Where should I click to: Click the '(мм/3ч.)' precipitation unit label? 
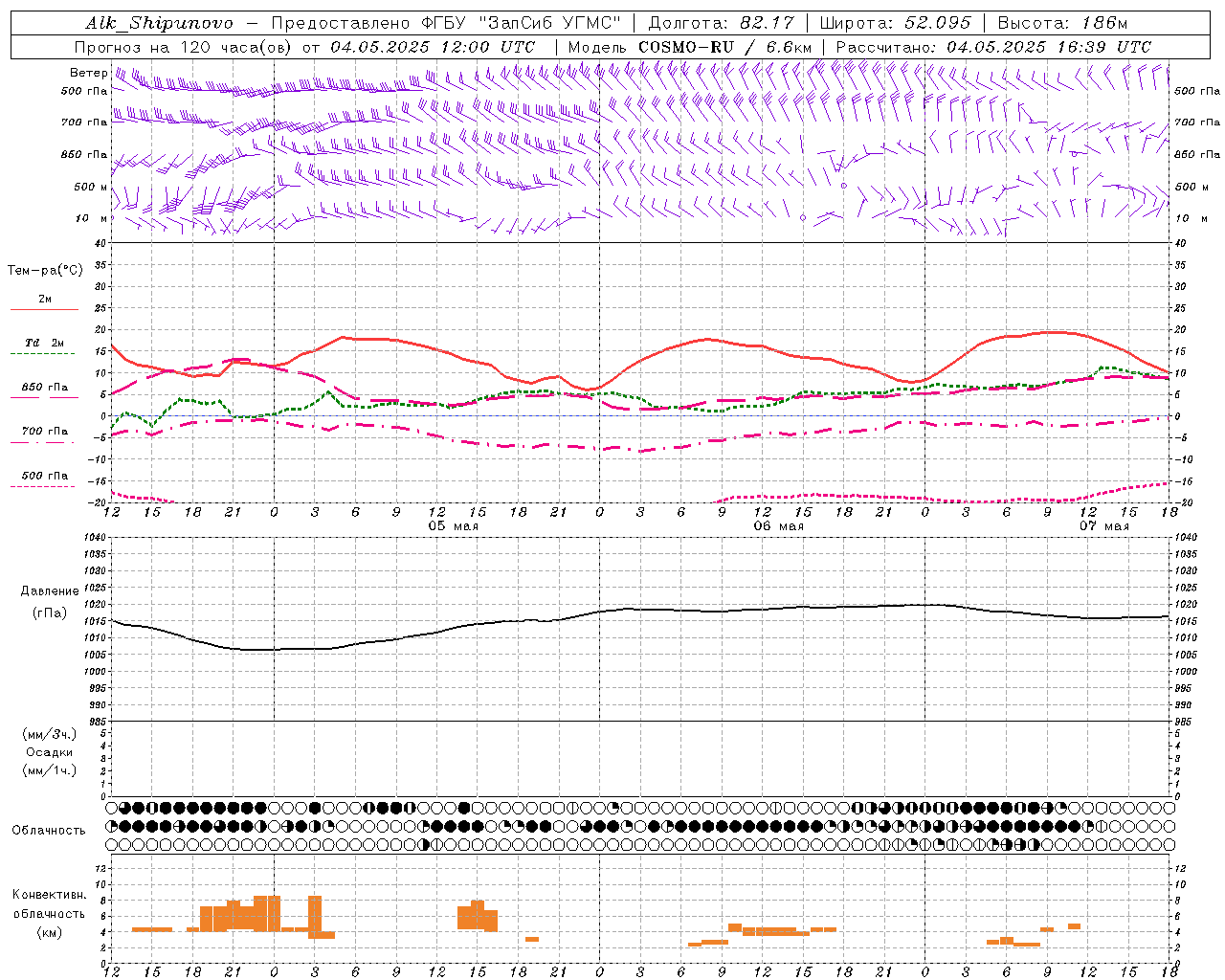tap(49, 734)
